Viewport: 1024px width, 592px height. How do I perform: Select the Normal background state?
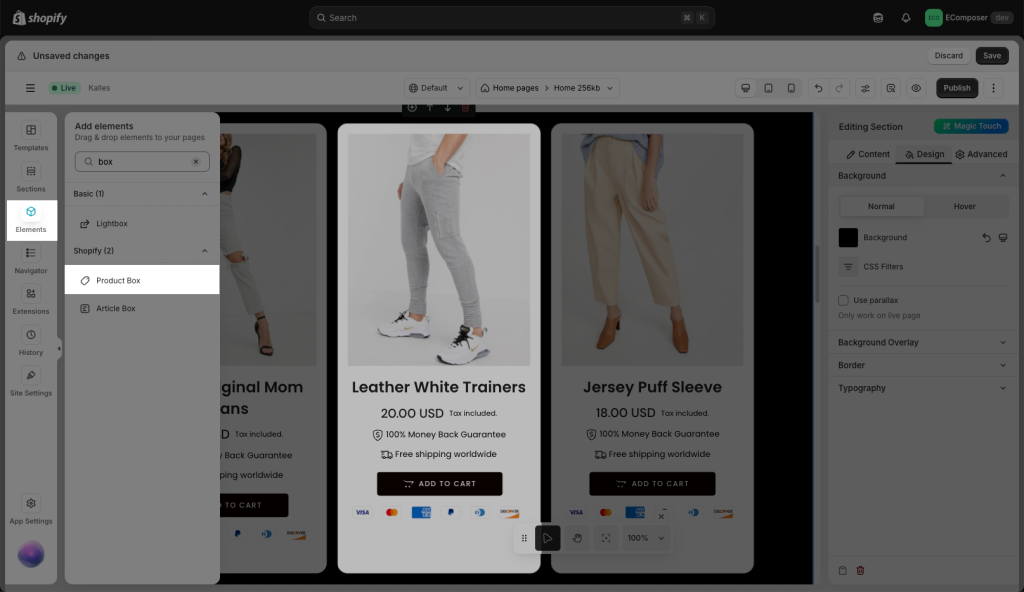click(x=881, y=207)
